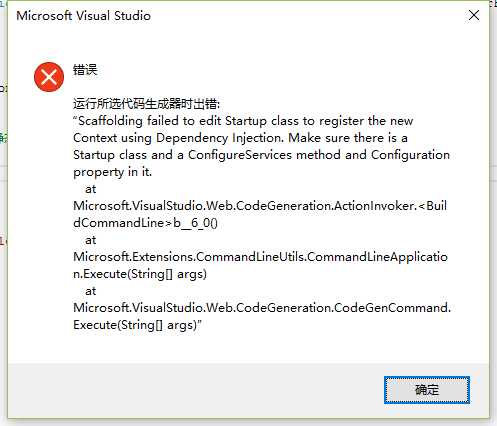The height and width of the screenshot is (426, 497).
Task: Select the 错误 heading text
Action: (85, 70)
